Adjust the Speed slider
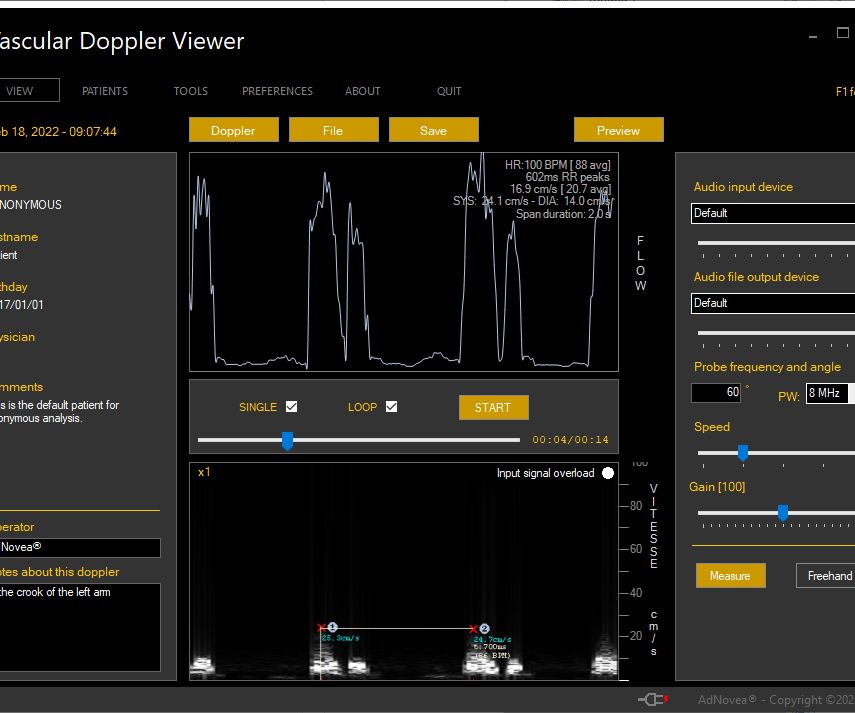This screenshot has width=855, height=713. click(x=742, y=453)
